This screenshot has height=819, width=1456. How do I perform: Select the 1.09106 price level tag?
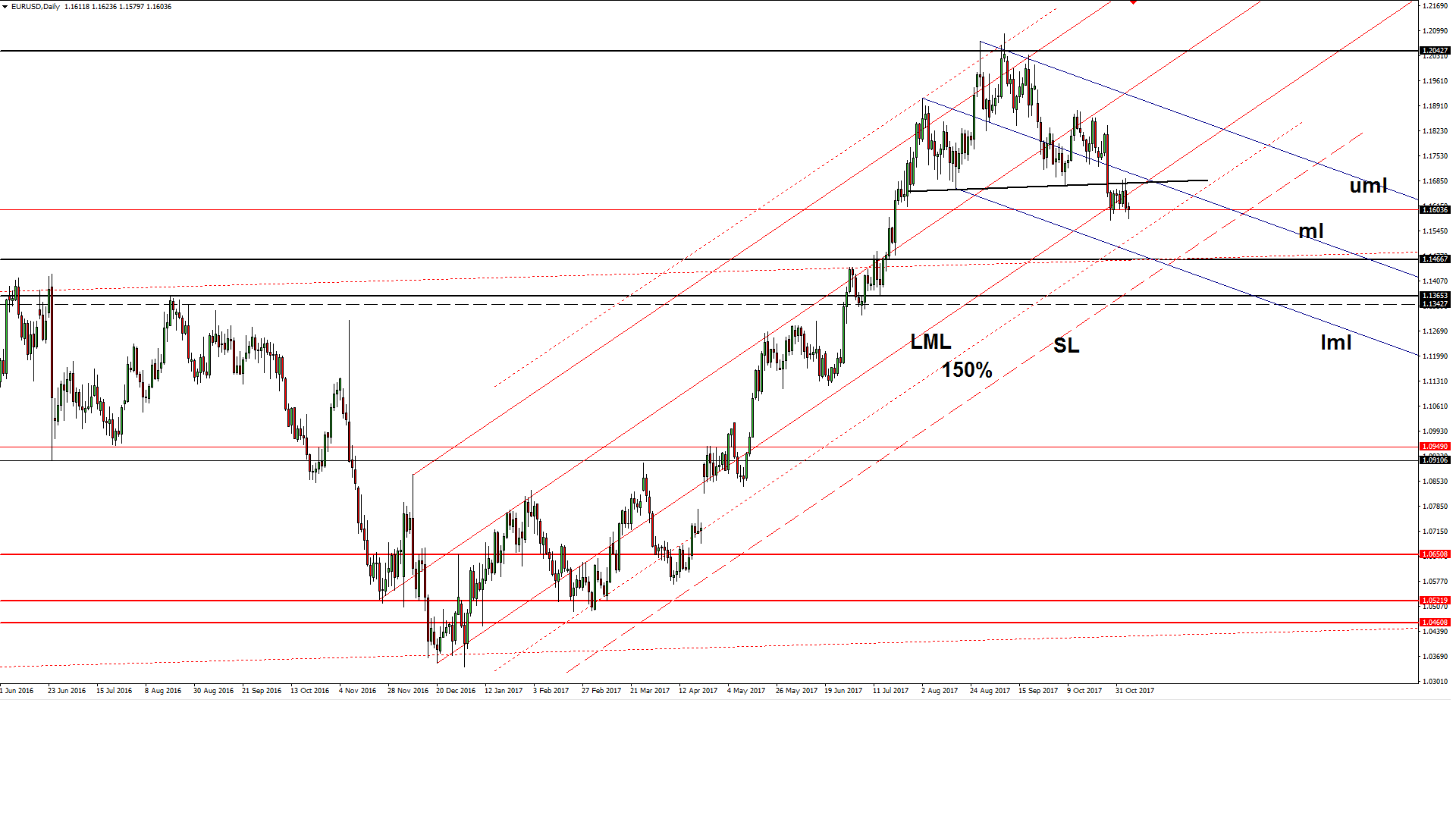click(x=1435, y=460)
